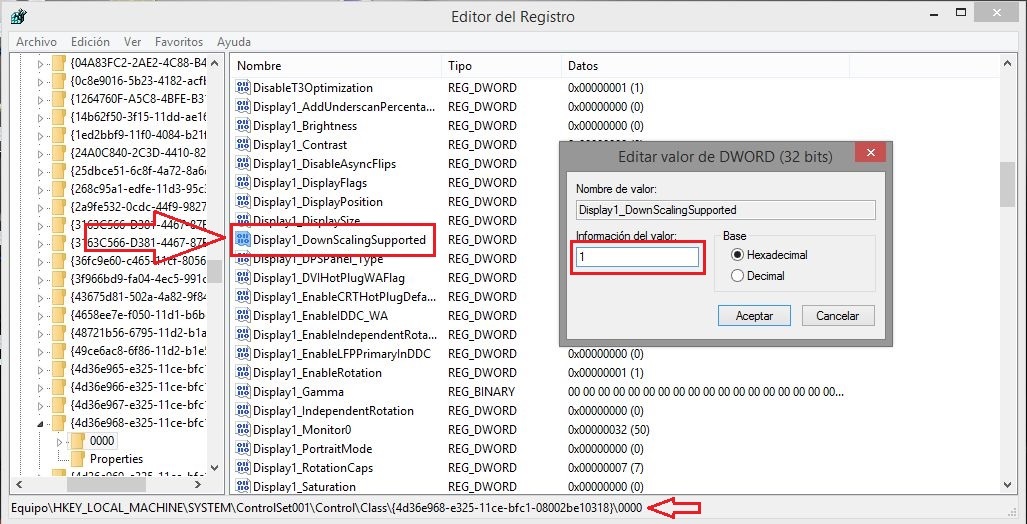Screen dimensions: 1027x524
Task: Click the Display1_DisplayFlags value icon
Action: coord(243,183)
